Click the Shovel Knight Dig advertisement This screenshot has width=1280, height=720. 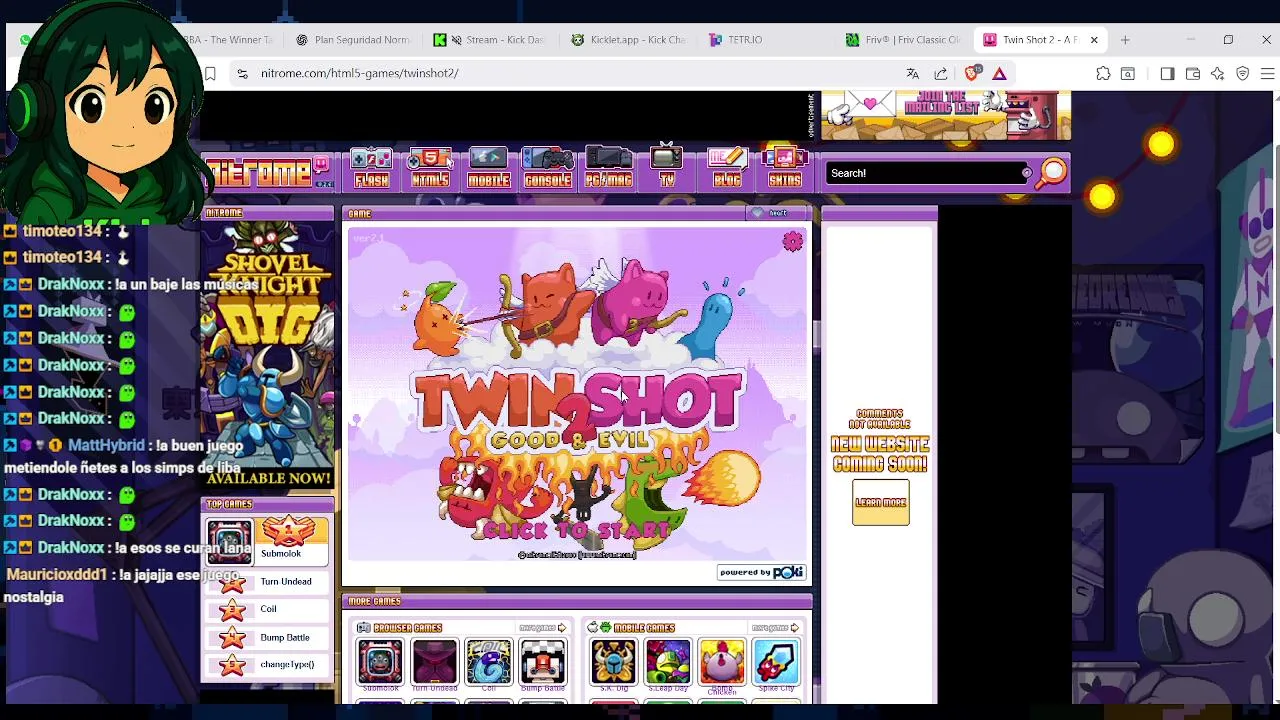[x=267, y=355]
